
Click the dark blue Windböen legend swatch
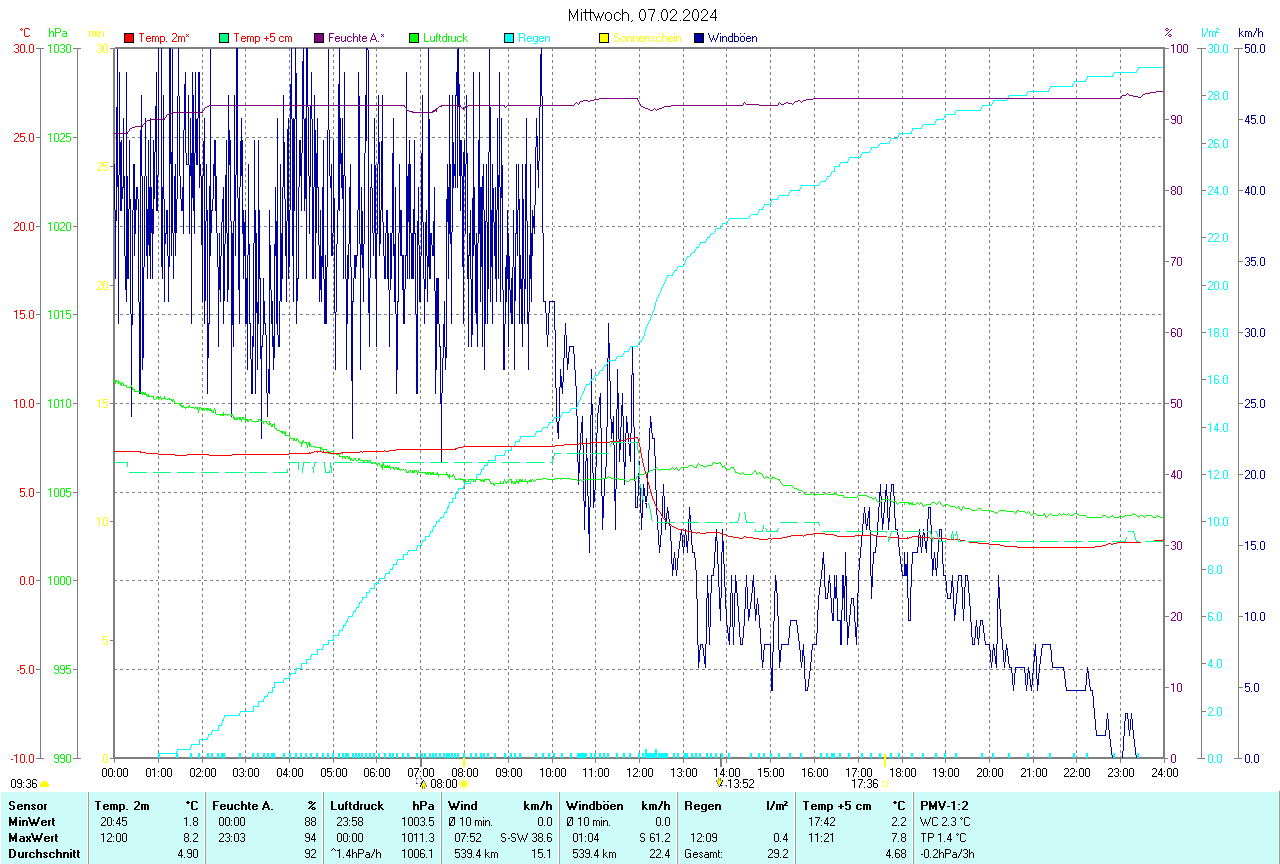tap(698, 38)
